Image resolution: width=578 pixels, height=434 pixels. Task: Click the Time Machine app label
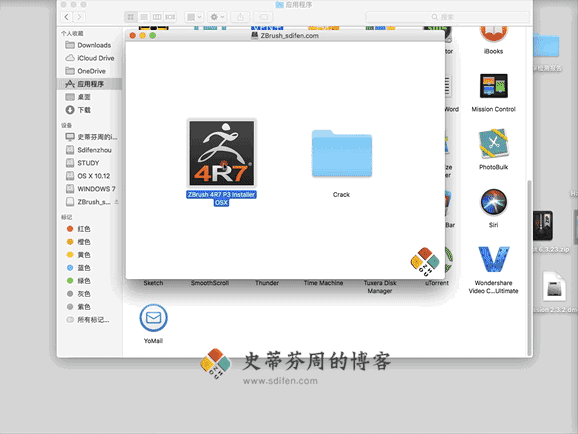[323, 283]
